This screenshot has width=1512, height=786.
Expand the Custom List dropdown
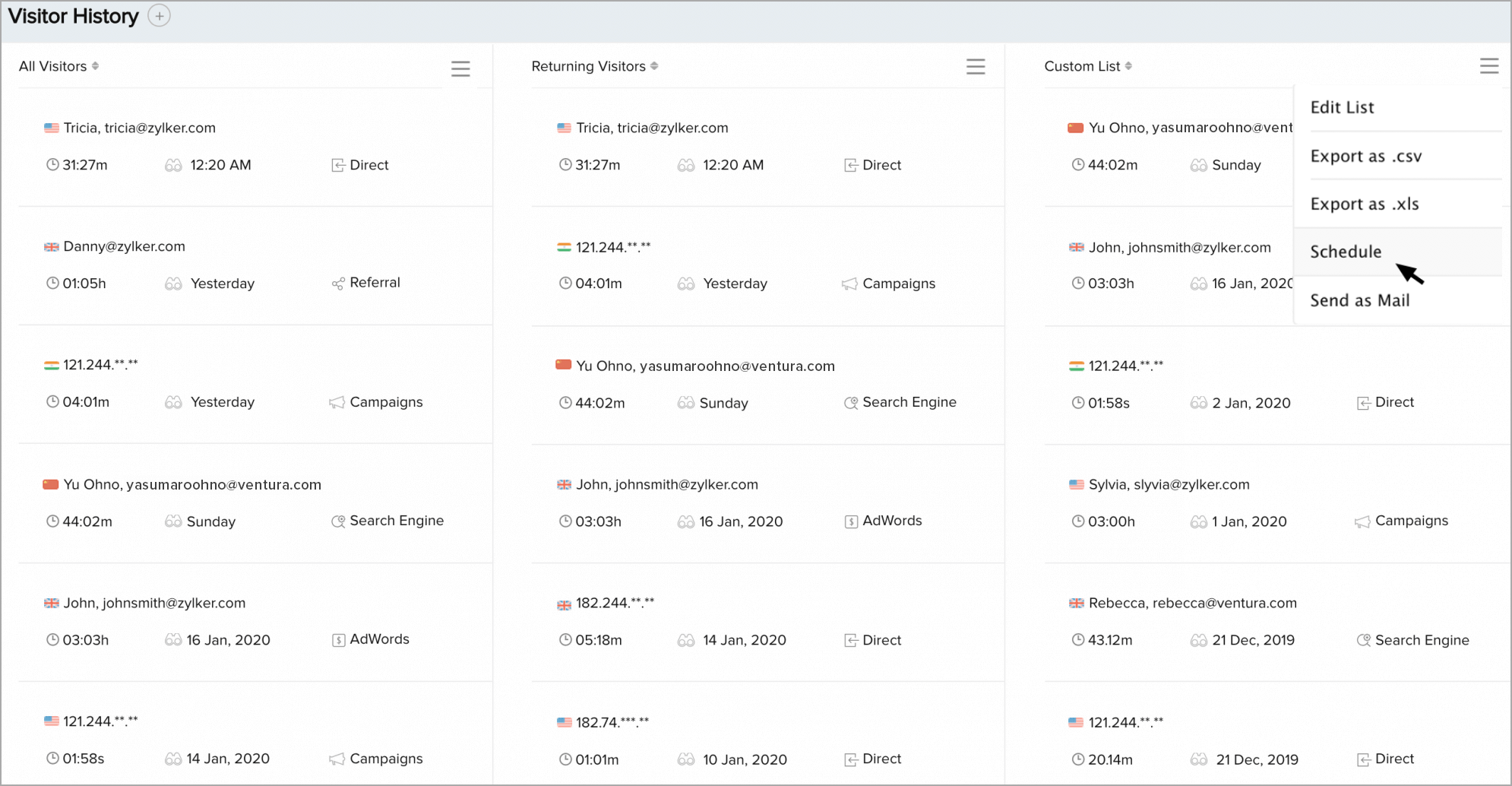click(x=1128, y=66)
